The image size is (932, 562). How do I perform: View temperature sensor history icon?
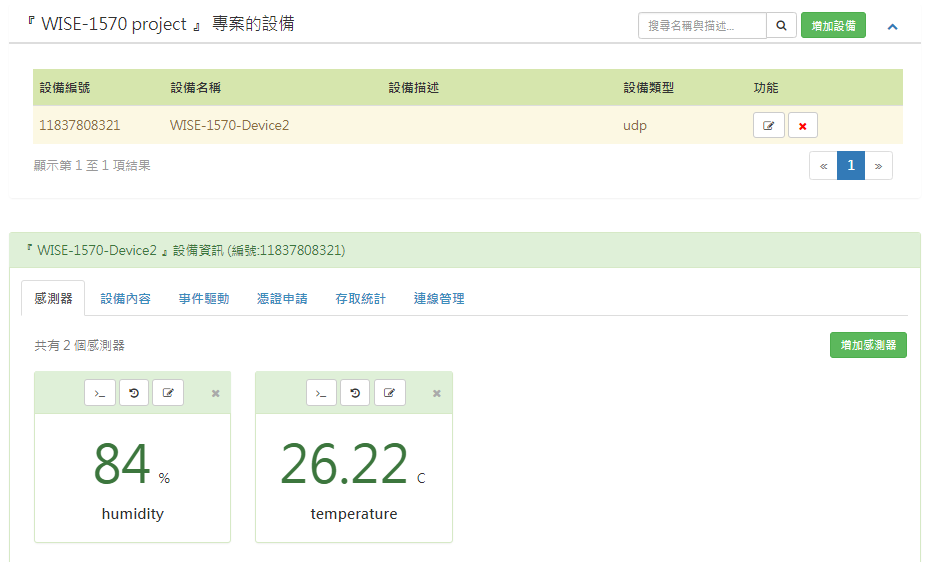point(355,393)
